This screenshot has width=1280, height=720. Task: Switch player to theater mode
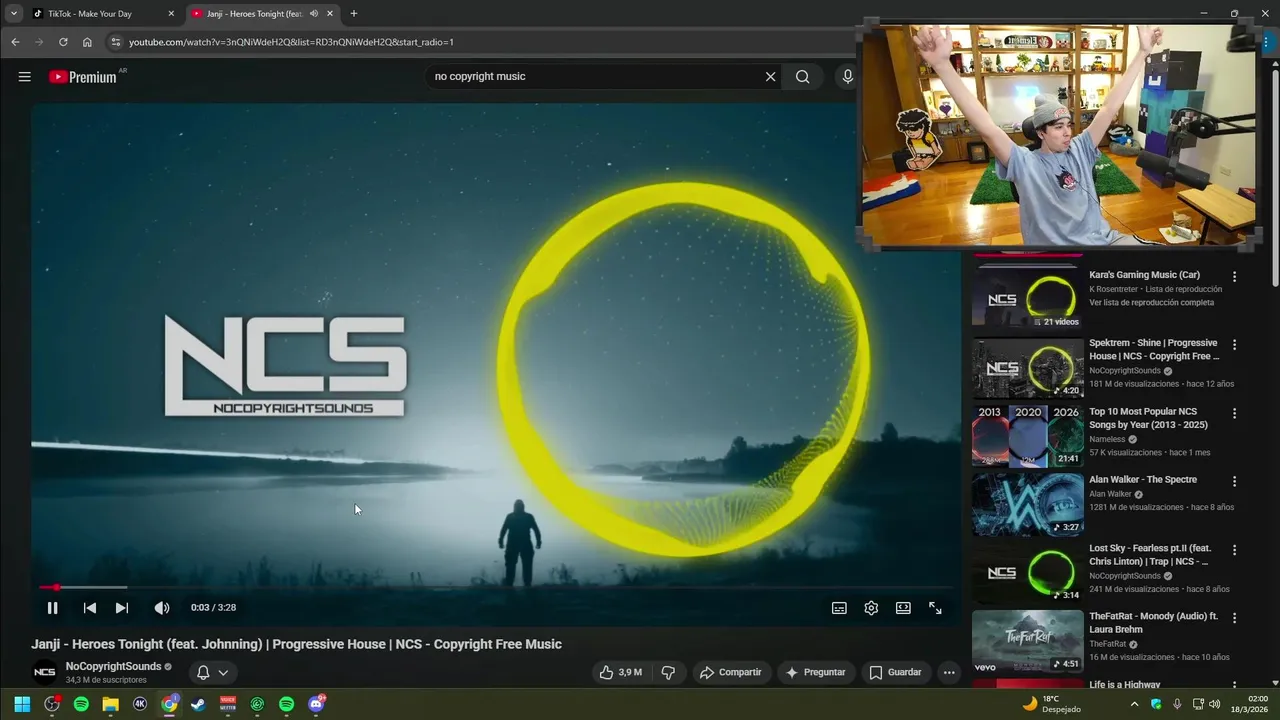coord(903,608)
